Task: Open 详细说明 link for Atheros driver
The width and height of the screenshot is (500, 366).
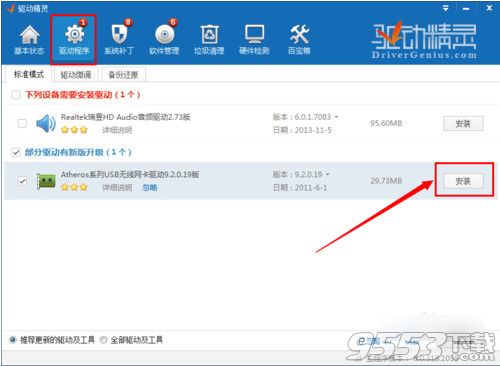Action: (x=117, y=188)
